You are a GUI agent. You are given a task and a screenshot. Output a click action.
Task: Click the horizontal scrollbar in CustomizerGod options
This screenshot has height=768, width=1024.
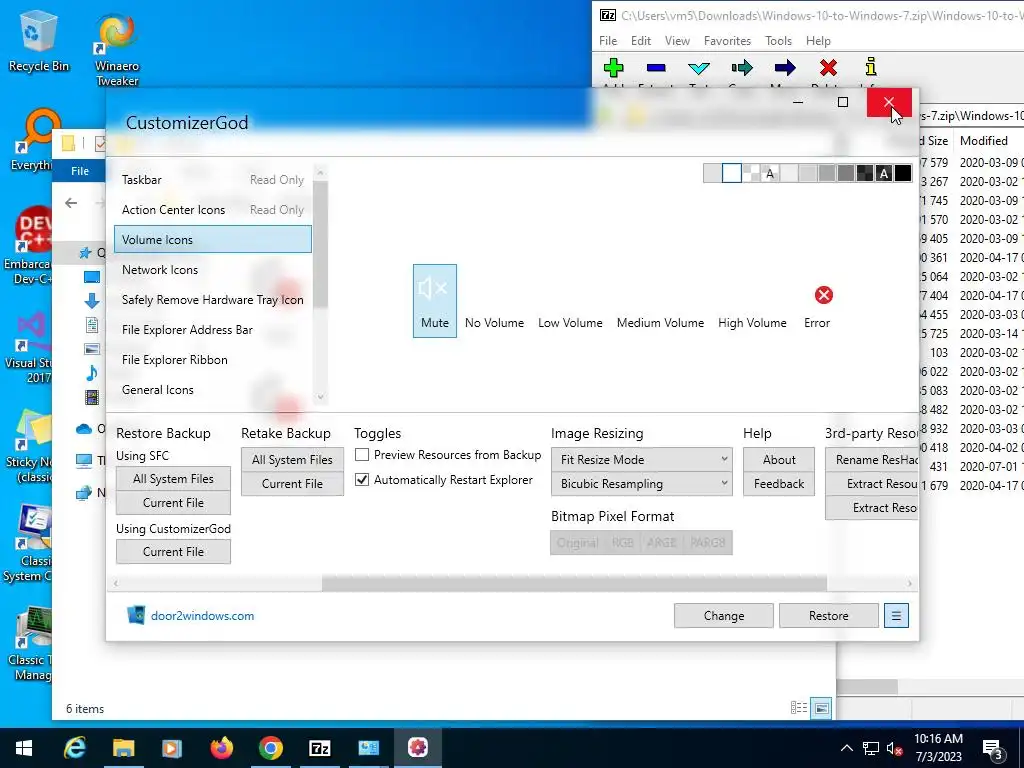(574, 583)
